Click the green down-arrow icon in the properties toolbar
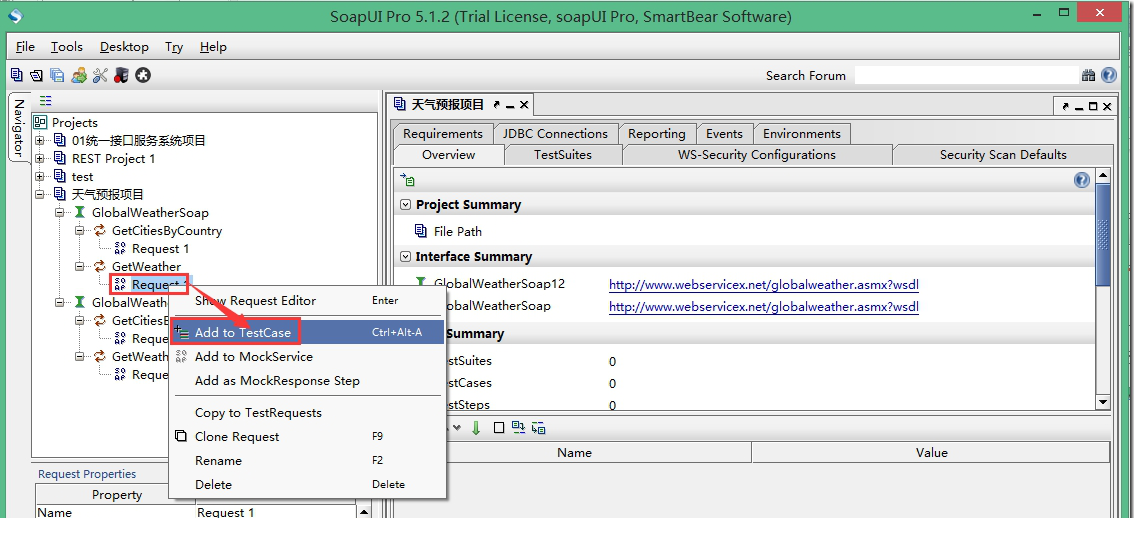 (x=476, y=428)
